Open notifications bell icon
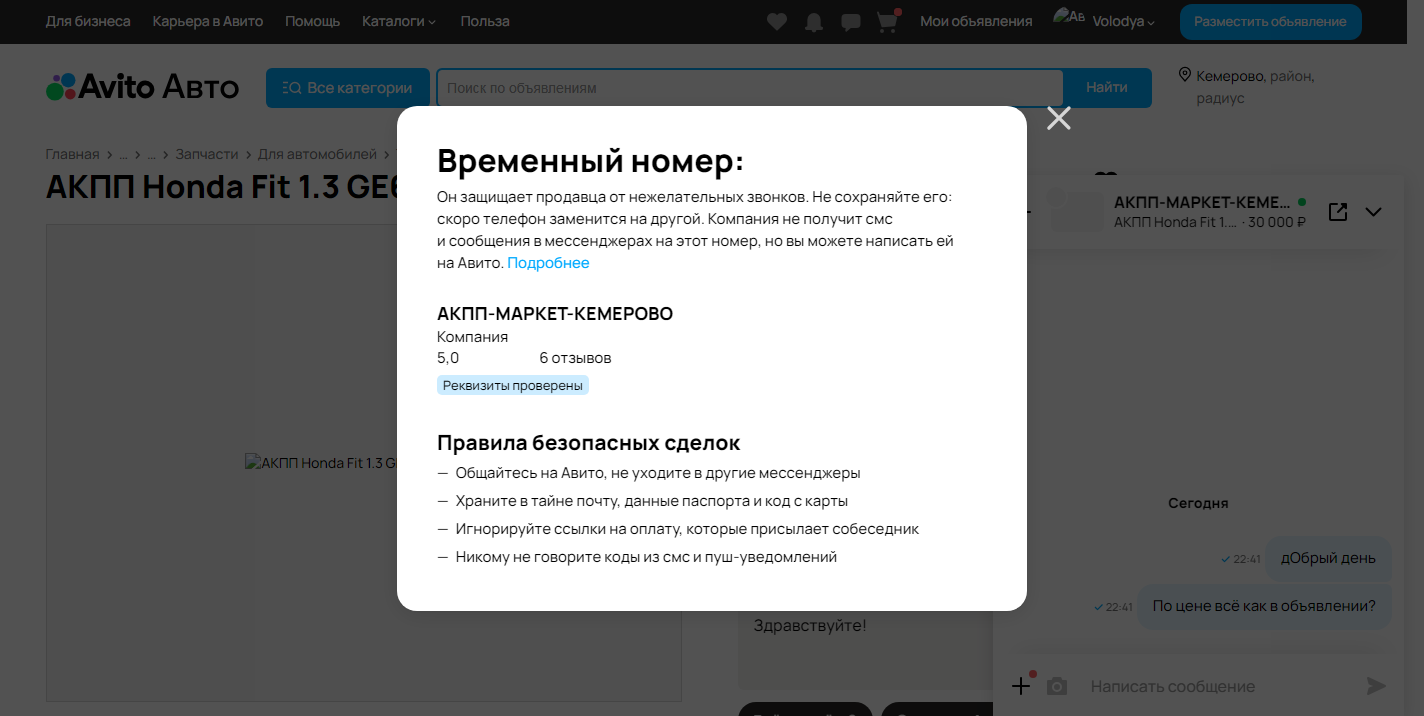 (x=814, y=21)
